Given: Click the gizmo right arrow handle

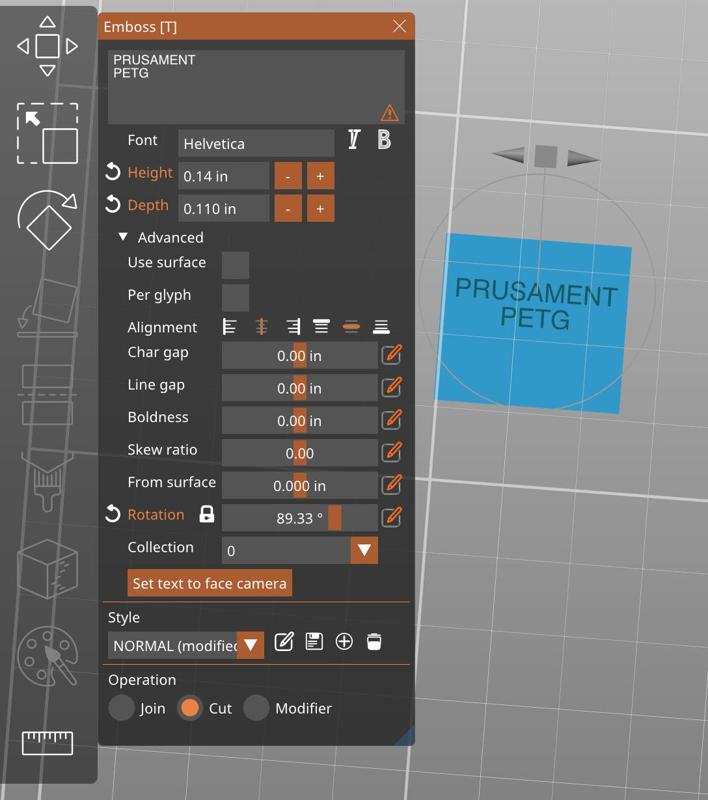Looking at the screenshot, I should 583,158.
